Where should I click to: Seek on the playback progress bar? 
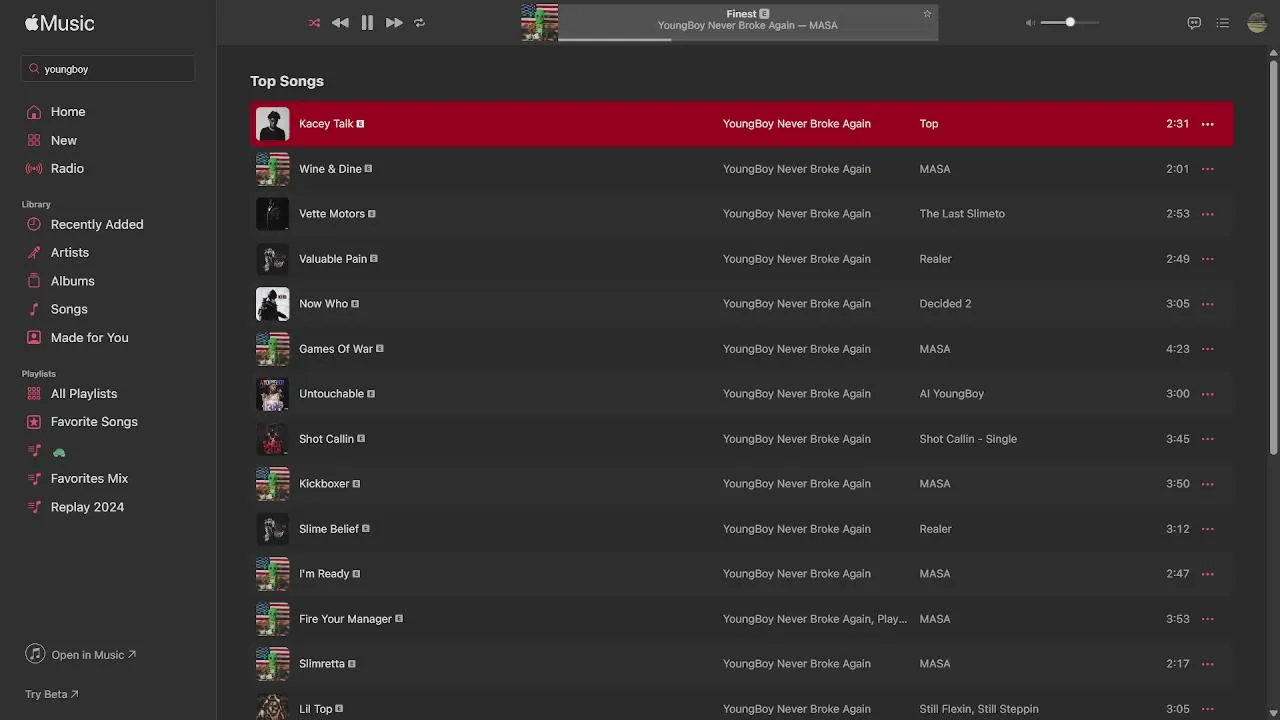748,40
